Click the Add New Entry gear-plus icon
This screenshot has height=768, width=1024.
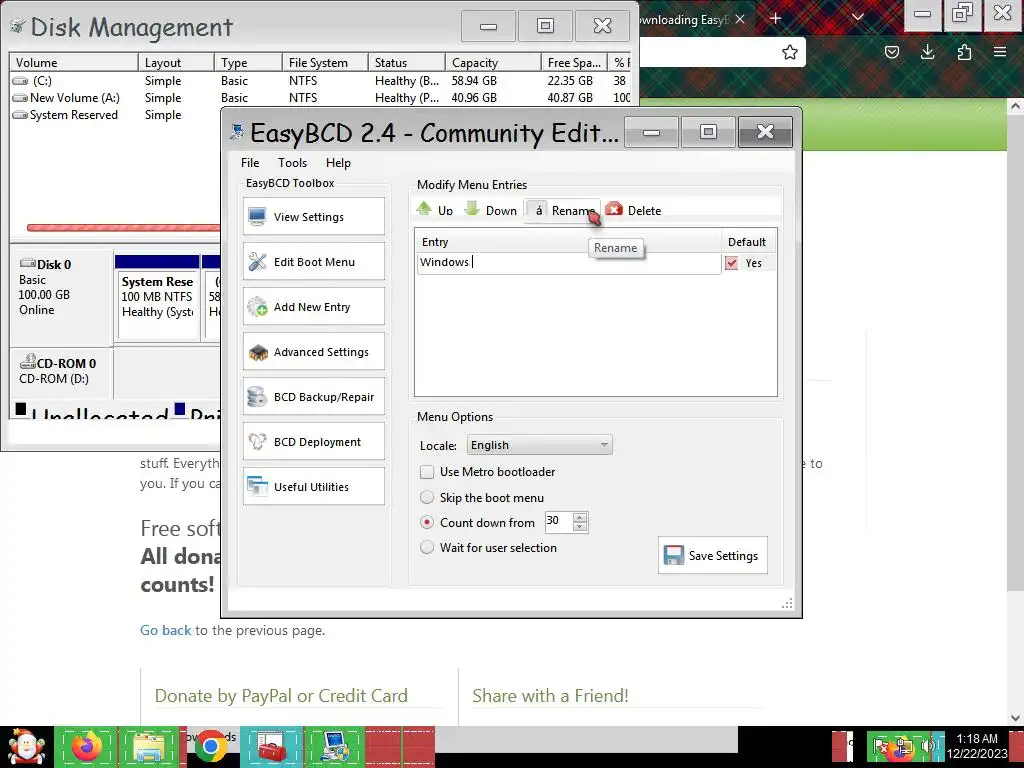click(257, 306)
